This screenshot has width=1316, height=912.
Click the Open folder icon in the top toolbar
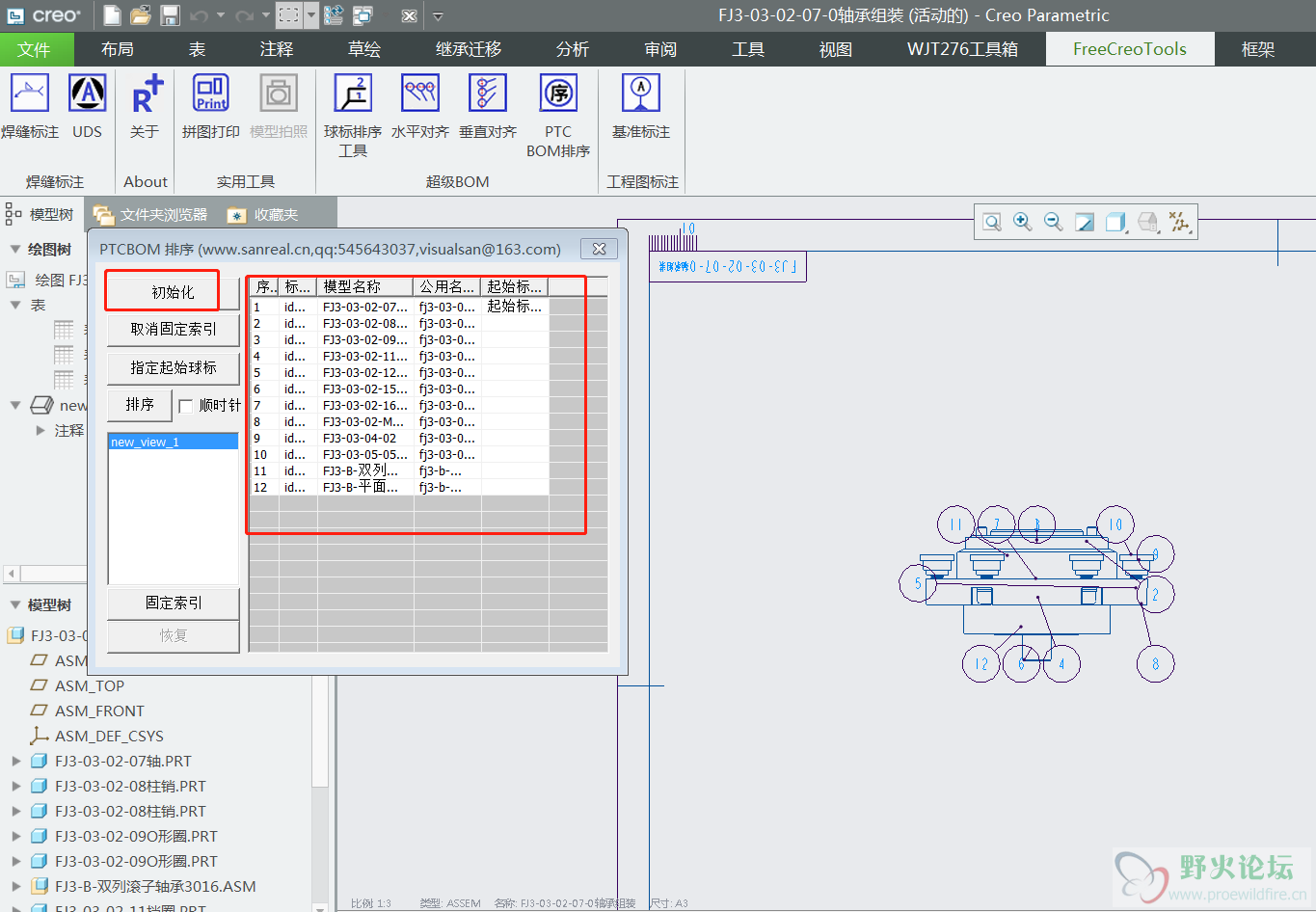pos(141,15)
